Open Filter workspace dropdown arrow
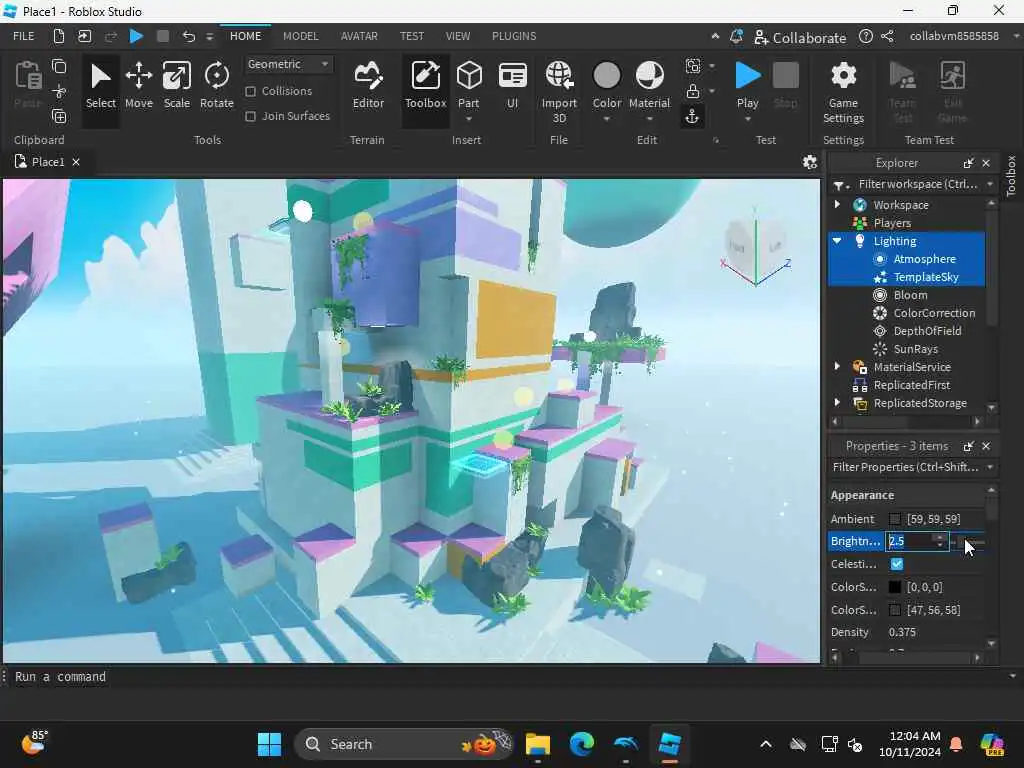The image size is (1024, 768). pyautogui.click(x=990, y=184)
